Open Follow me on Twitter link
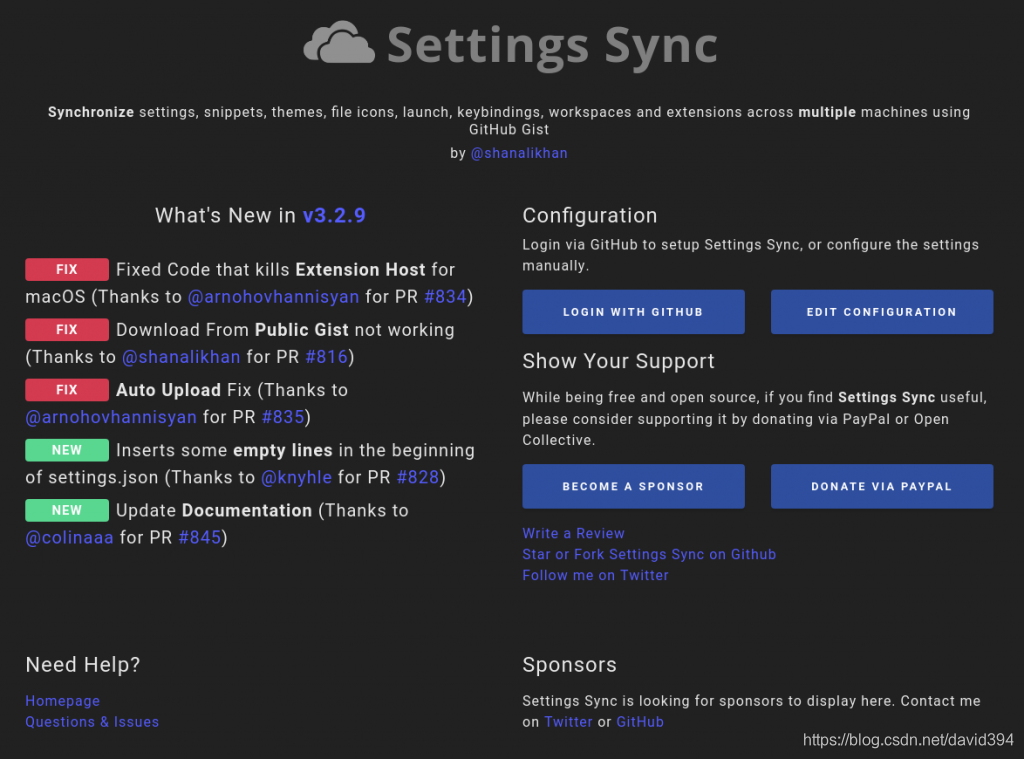Viewport: 1024px width, 759px height. pos(596,575)
